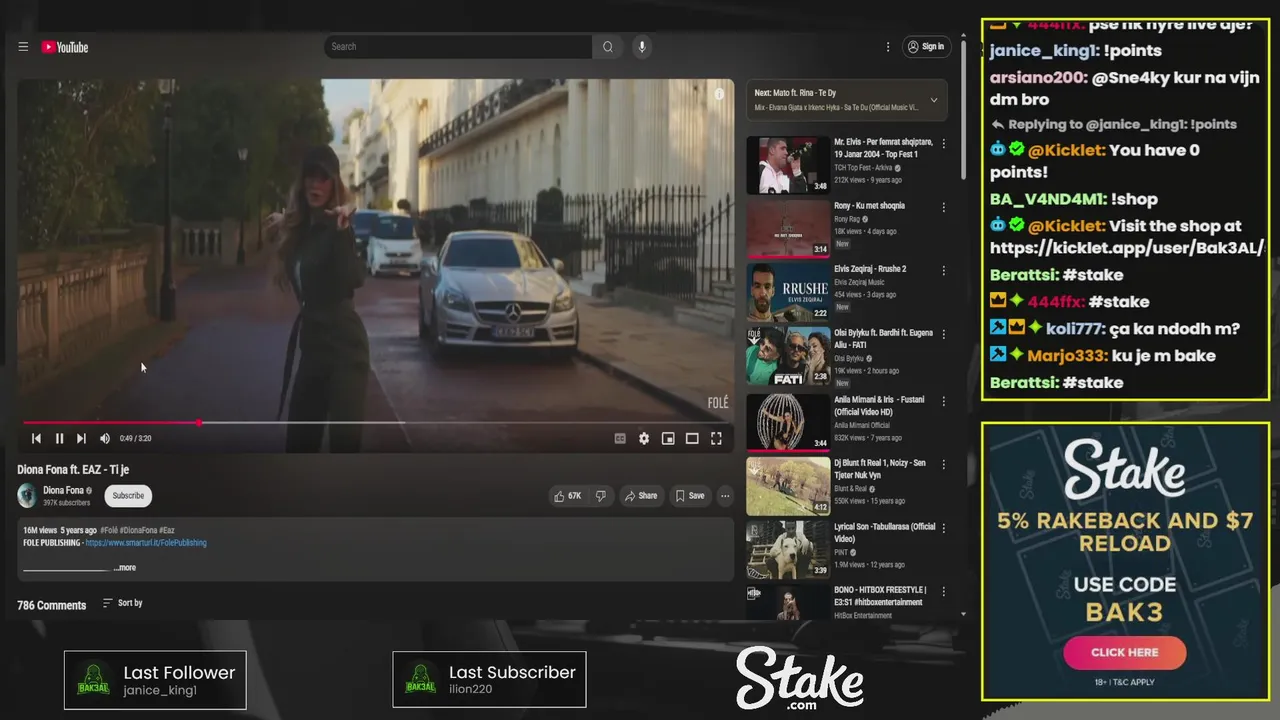Click the #DionaFona hashtag
Screen dimensions: 1280x720
coord(138,530)
